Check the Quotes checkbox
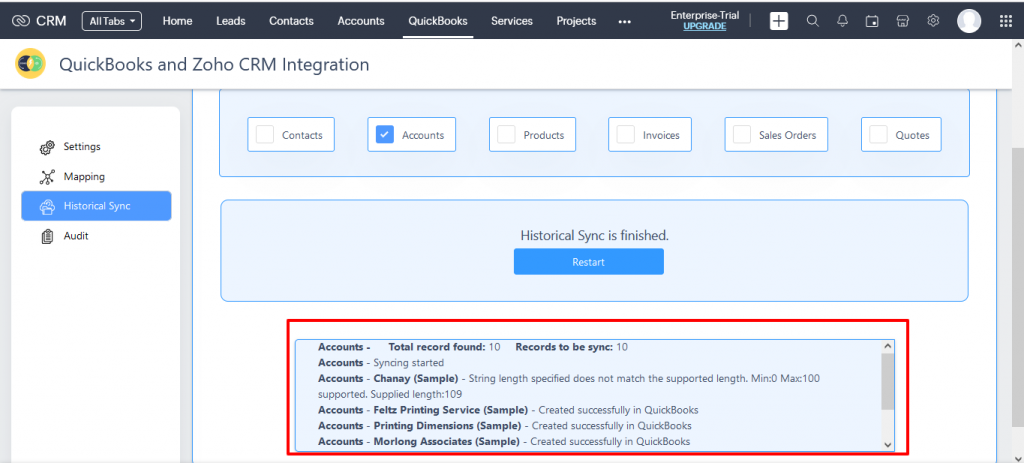Image resolution: width=1024 pixels, height=463 pixels. coord(878,135)
